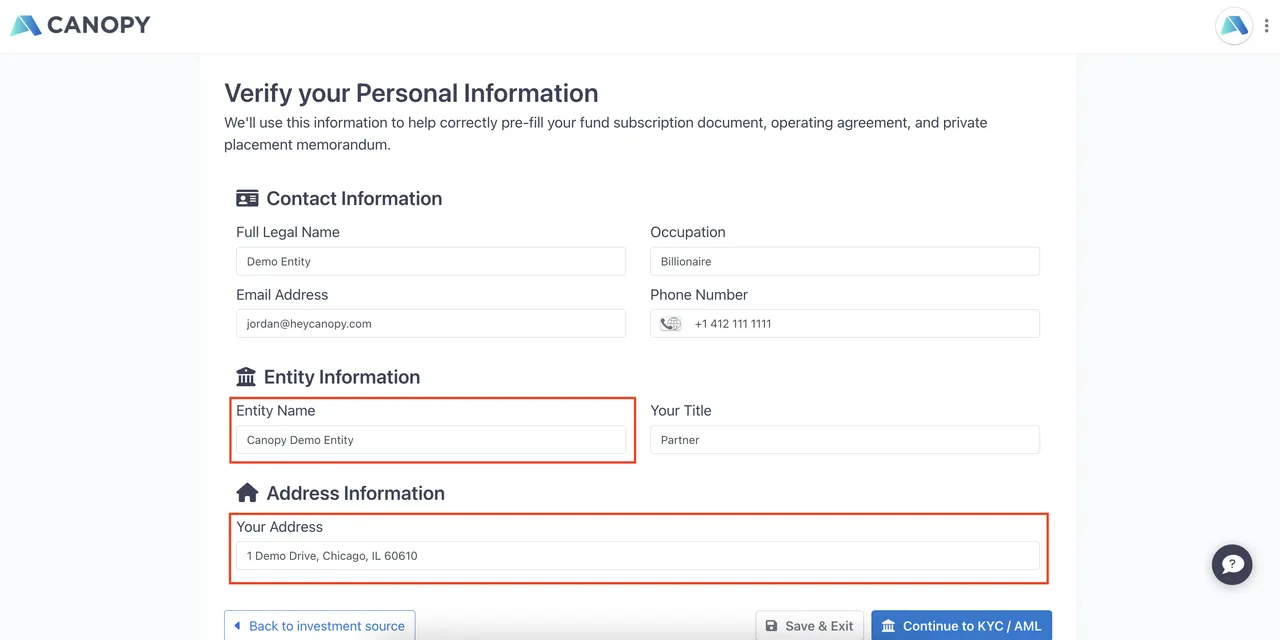This screenshot has width=1280, height=640.
Task: Click the Your Address label
Action: (280, 527)
